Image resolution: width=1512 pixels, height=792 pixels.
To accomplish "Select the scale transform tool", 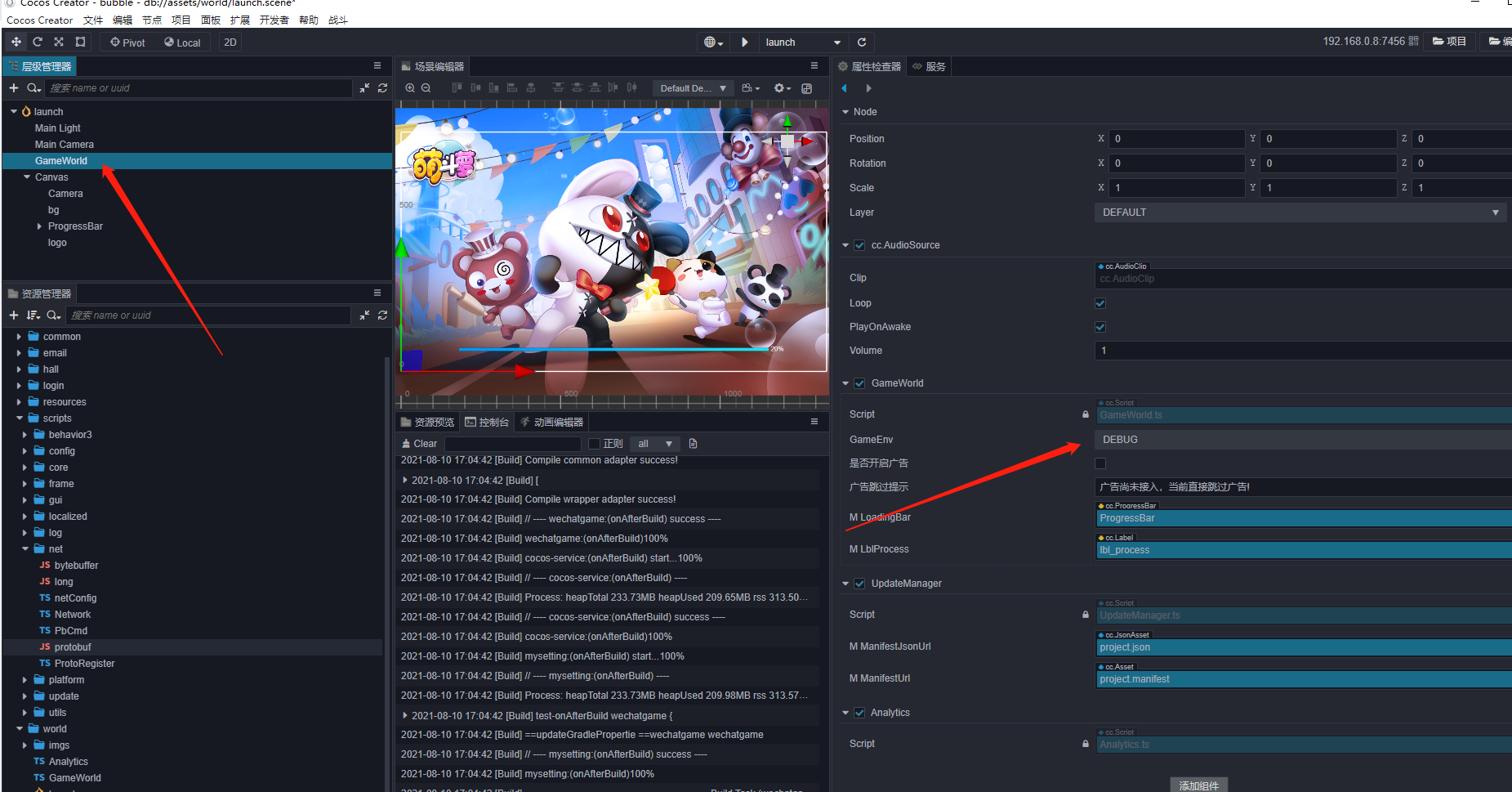I will (59, 42).
